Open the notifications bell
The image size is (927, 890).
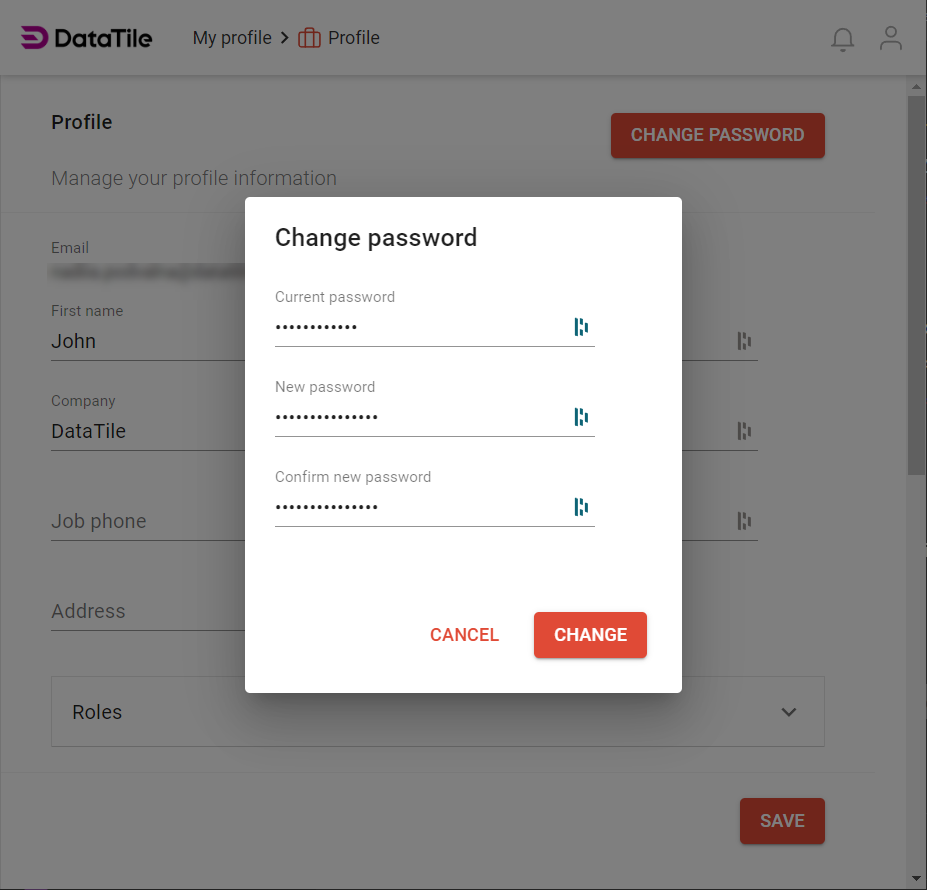click(843, 39)
